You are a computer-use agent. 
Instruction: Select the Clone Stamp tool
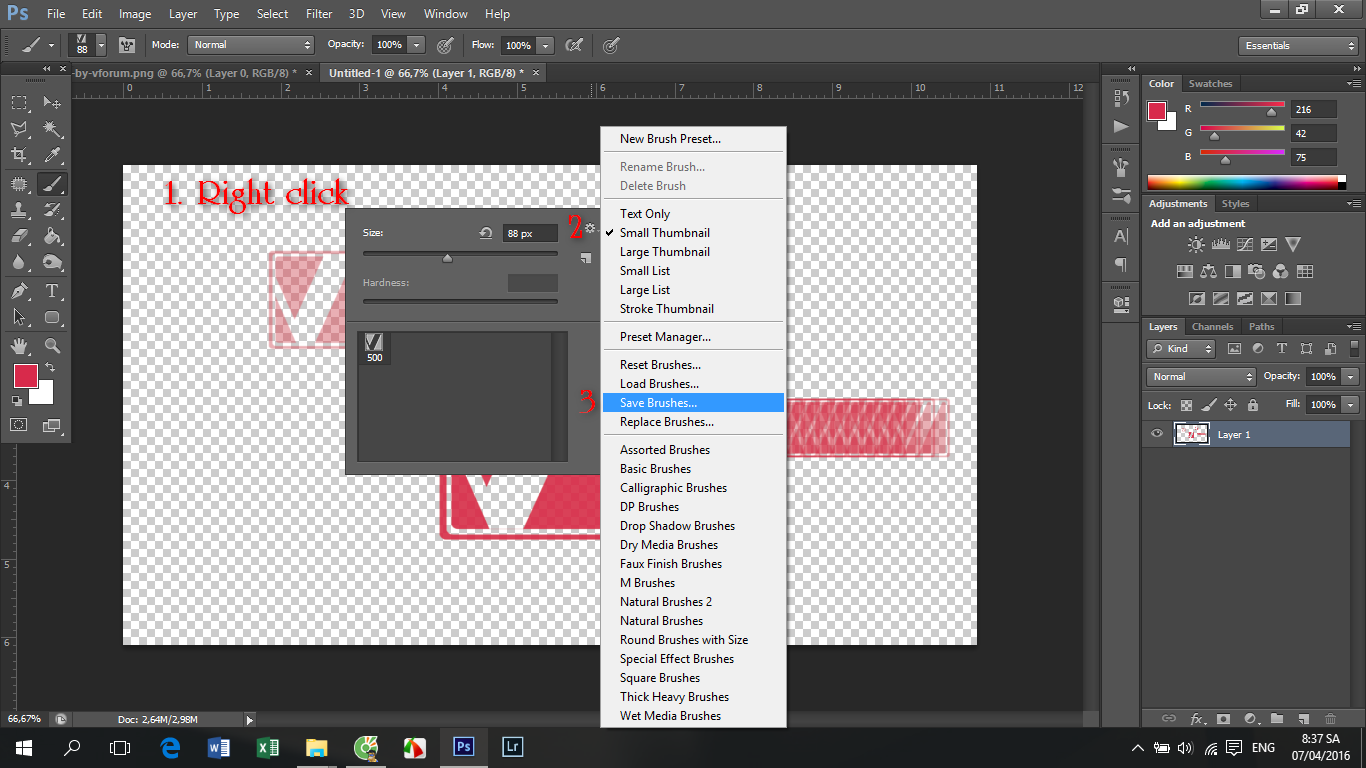point(19,210)
